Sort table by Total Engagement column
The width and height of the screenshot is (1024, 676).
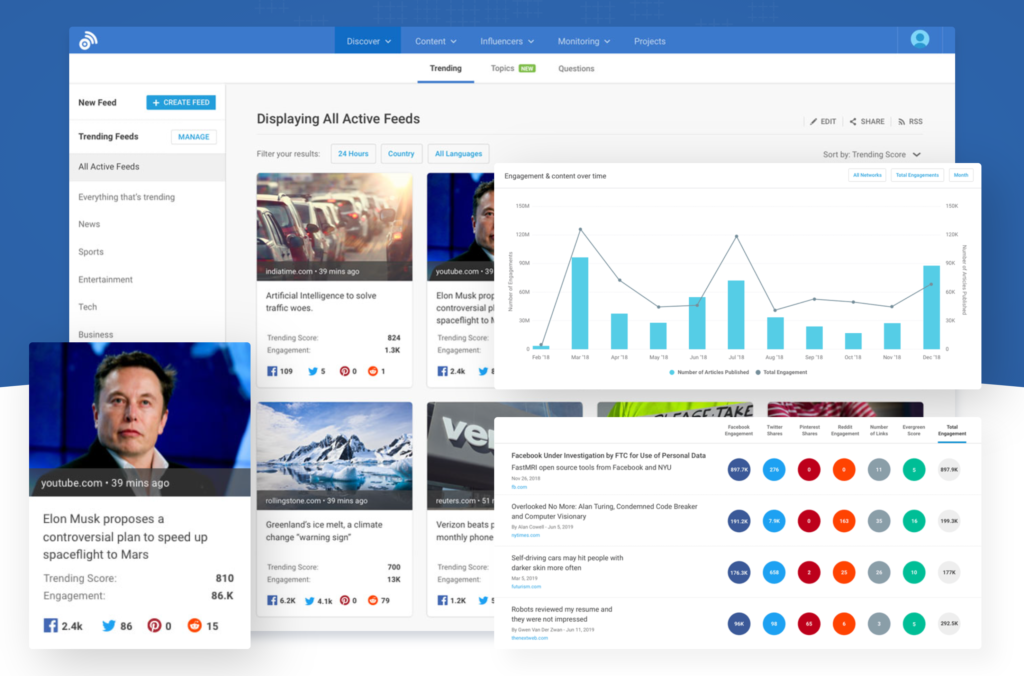pos(952,430)
